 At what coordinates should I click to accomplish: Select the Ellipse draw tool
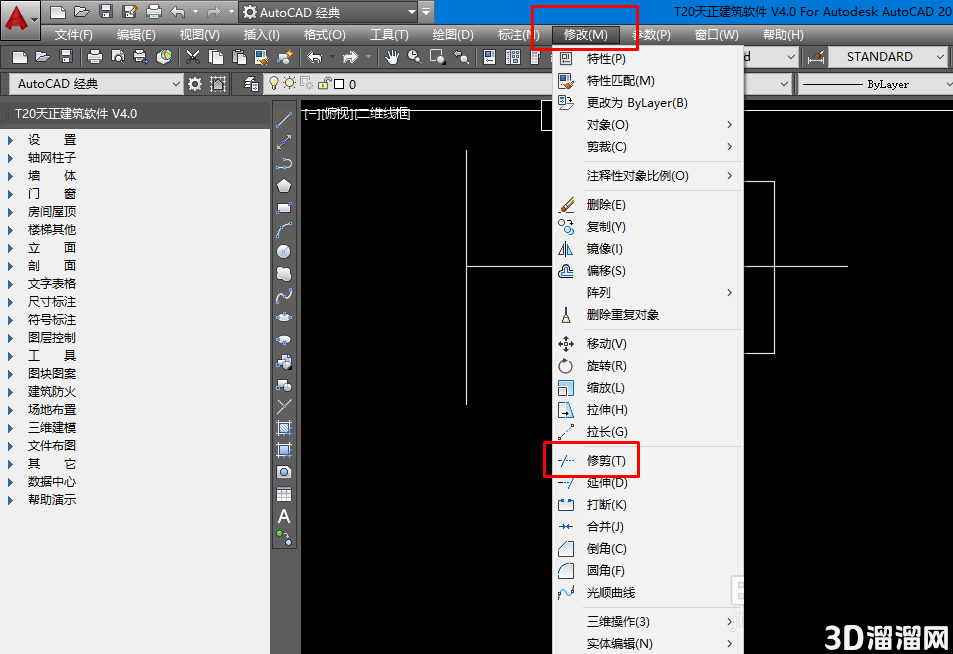[x=284, y=318]
